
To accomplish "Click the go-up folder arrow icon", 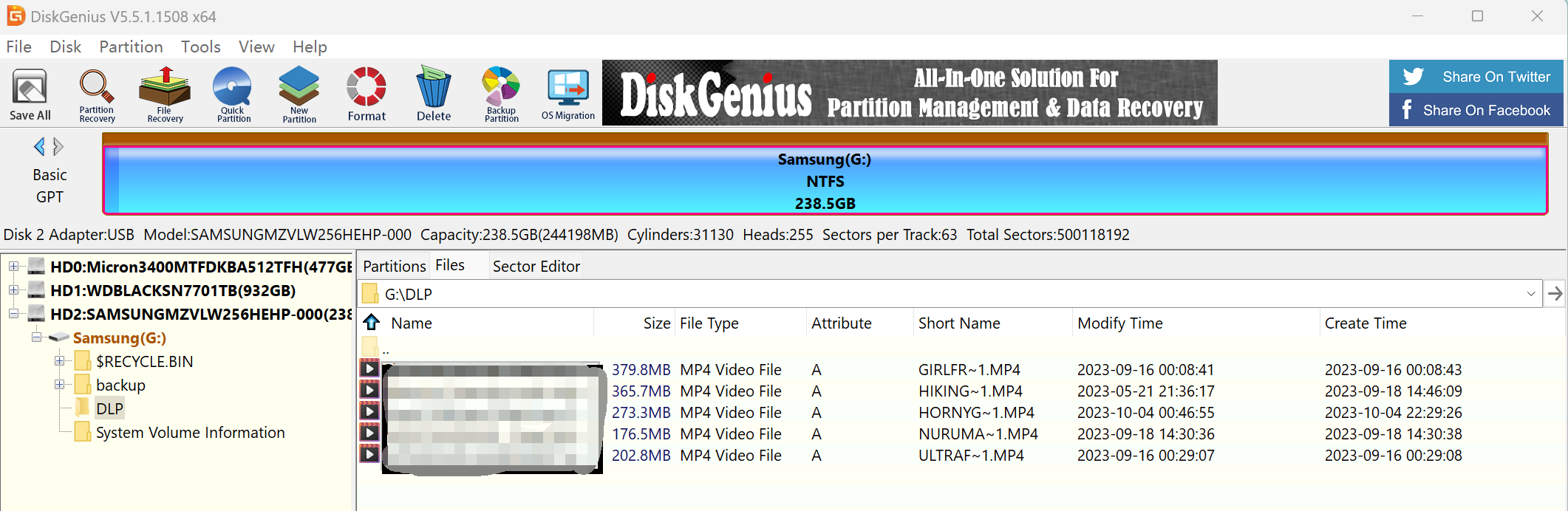I will coord(372,323).
